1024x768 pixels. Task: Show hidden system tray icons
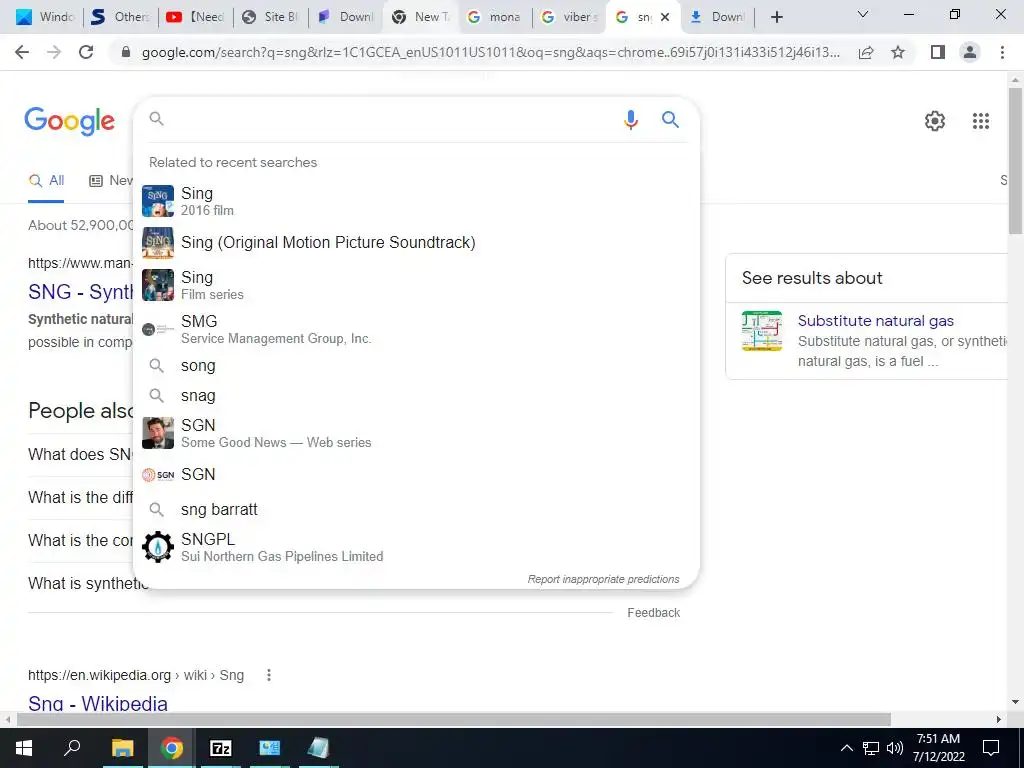pos(846,748)
